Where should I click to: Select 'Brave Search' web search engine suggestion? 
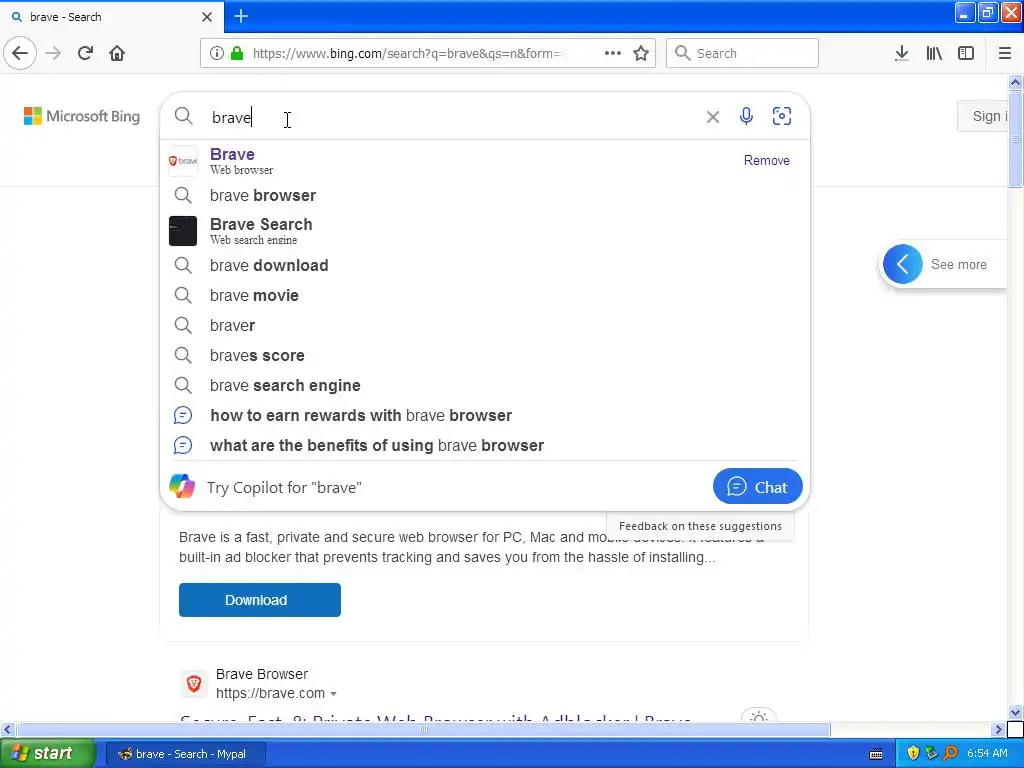[x=484, y=231]
